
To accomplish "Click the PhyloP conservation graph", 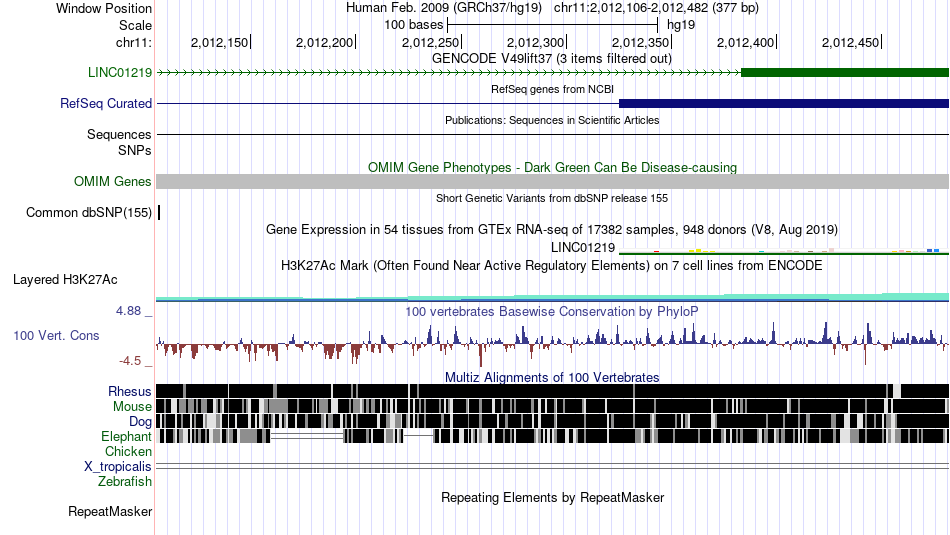I will pyautogui.click(x=553, y=344).
